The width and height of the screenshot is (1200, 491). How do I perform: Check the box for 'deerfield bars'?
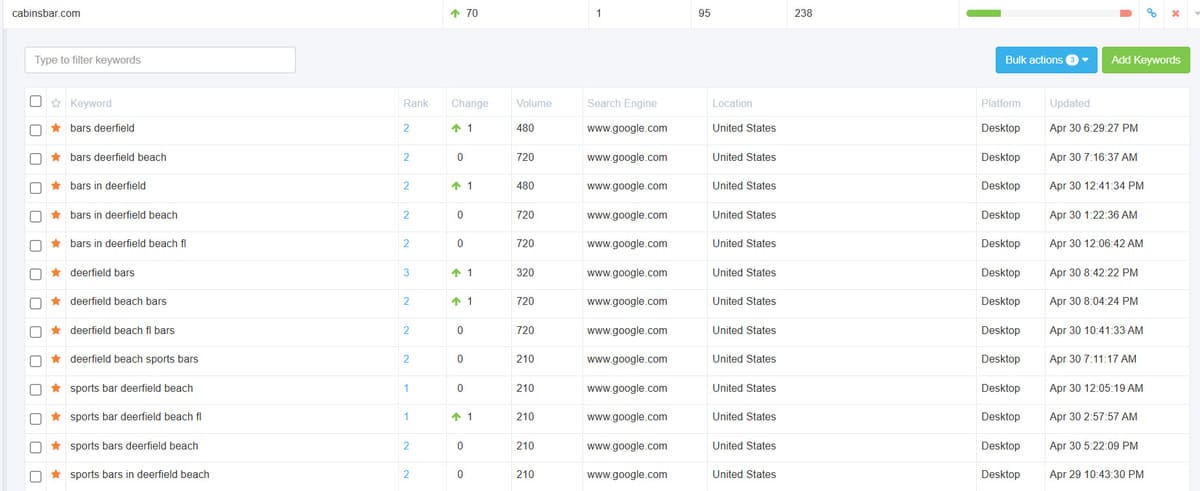click(x=36, y=273)
